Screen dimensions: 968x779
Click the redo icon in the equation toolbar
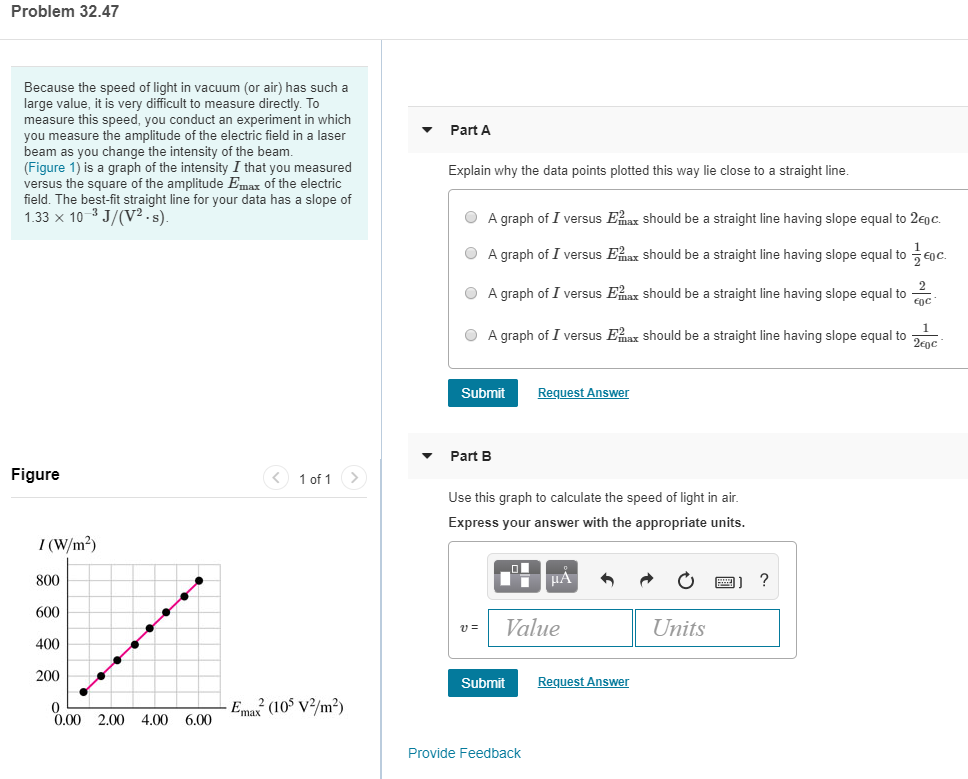(646, 577)
